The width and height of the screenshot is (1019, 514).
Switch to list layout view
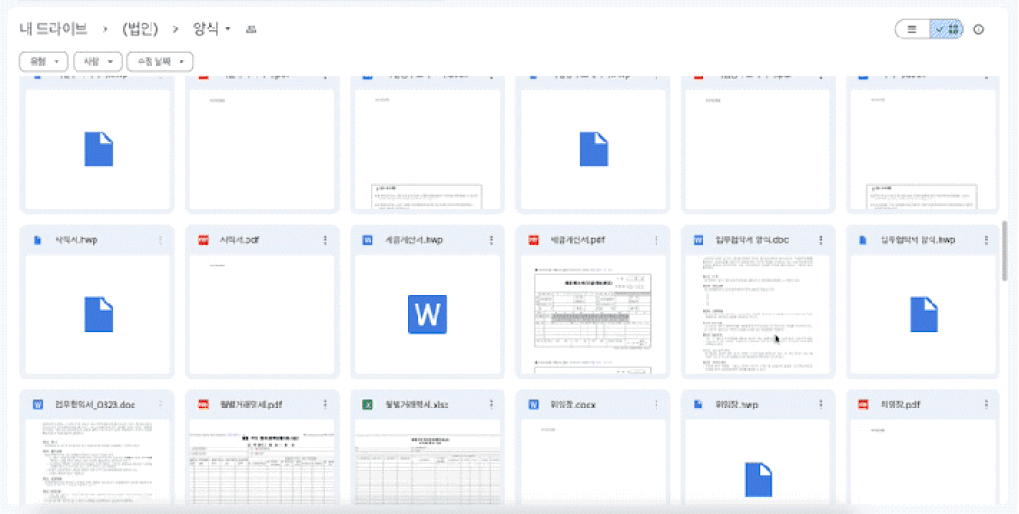912,29
